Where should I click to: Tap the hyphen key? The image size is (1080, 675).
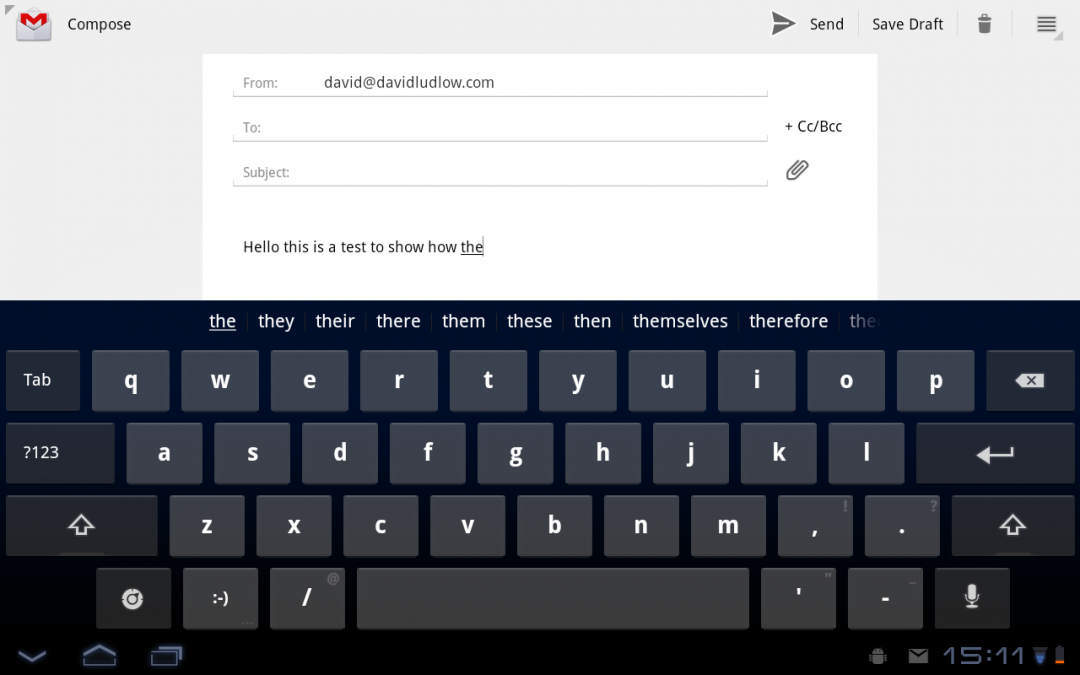click(885, 599)
